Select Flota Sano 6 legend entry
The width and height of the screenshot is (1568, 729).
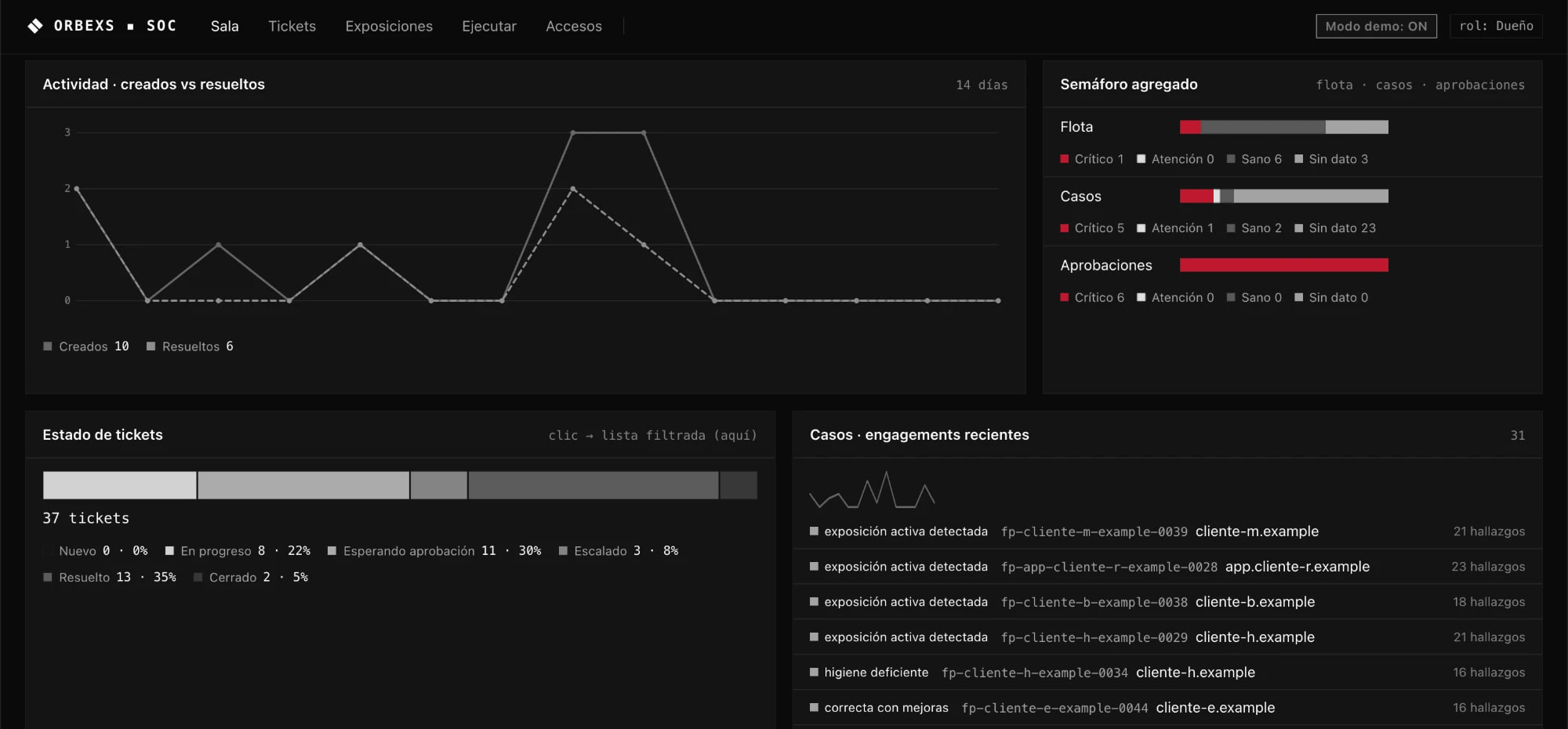tap(1254, 159)
